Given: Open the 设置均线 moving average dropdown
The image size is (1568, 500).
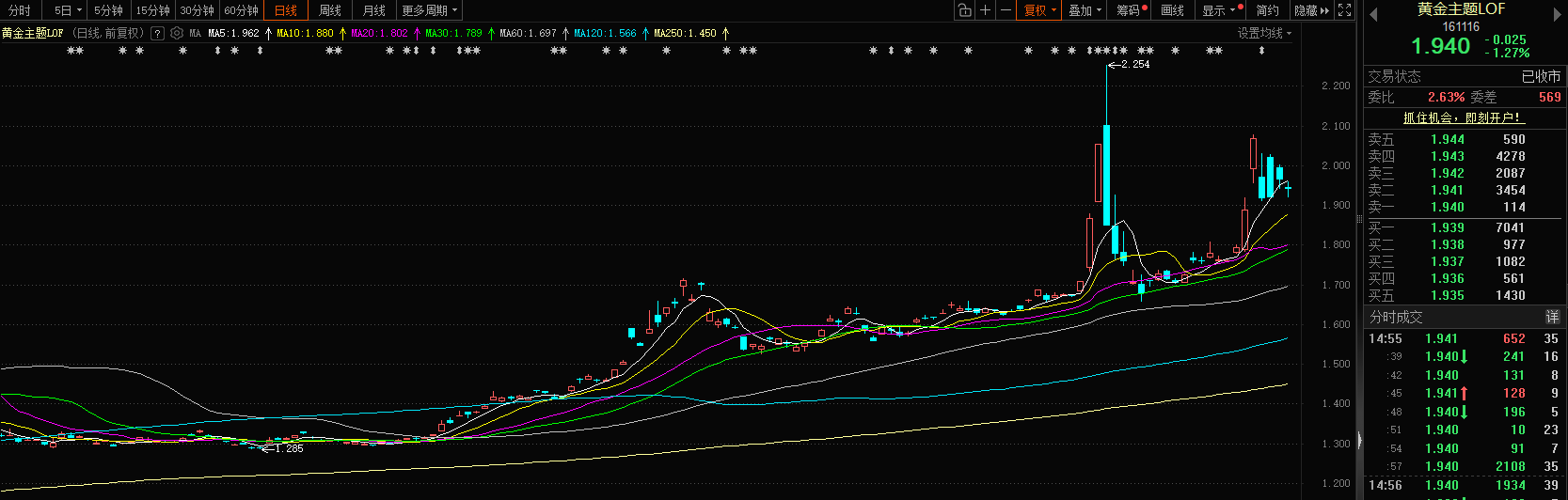Looking at the screenshot, I should (x=1264, y=33).
